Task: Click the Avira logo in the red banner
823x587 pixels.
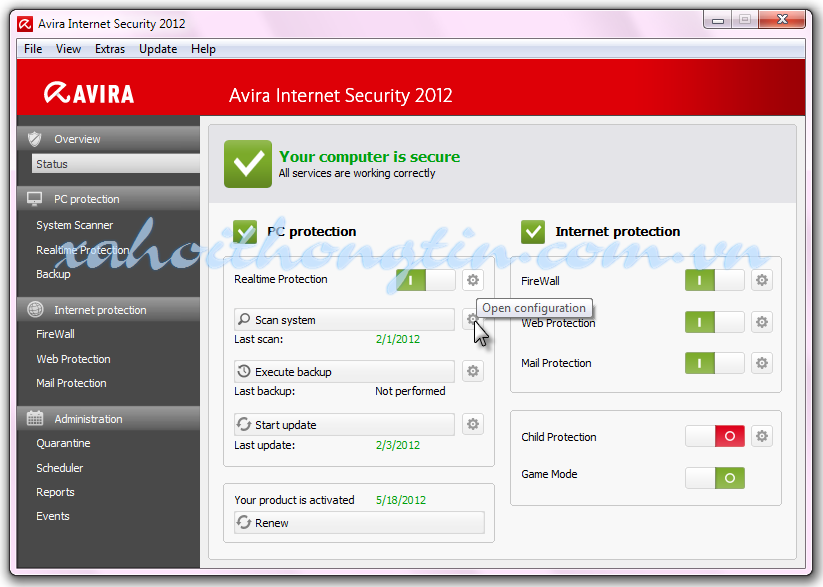Action: (89, 93)
